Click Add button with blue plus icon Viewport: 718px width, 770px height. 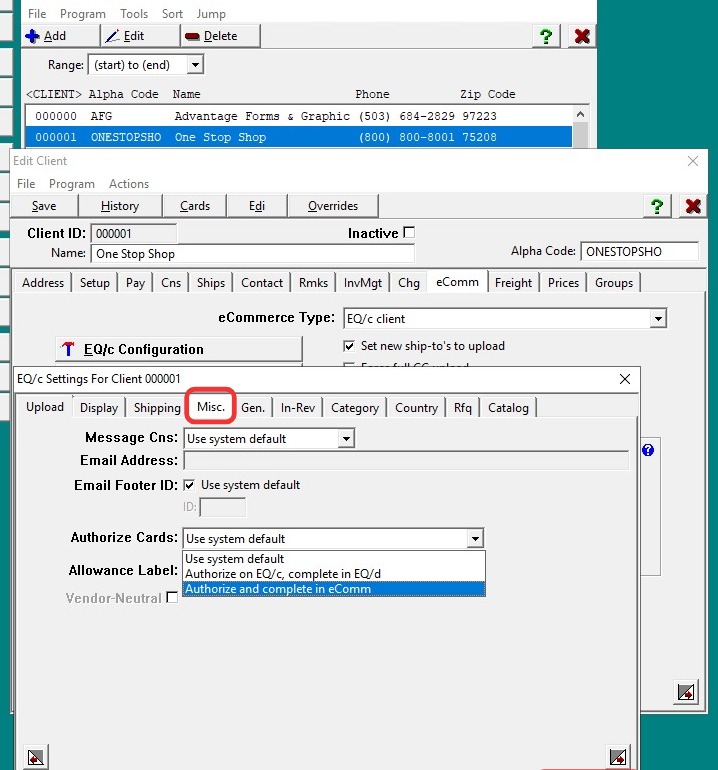click(60, 36)
